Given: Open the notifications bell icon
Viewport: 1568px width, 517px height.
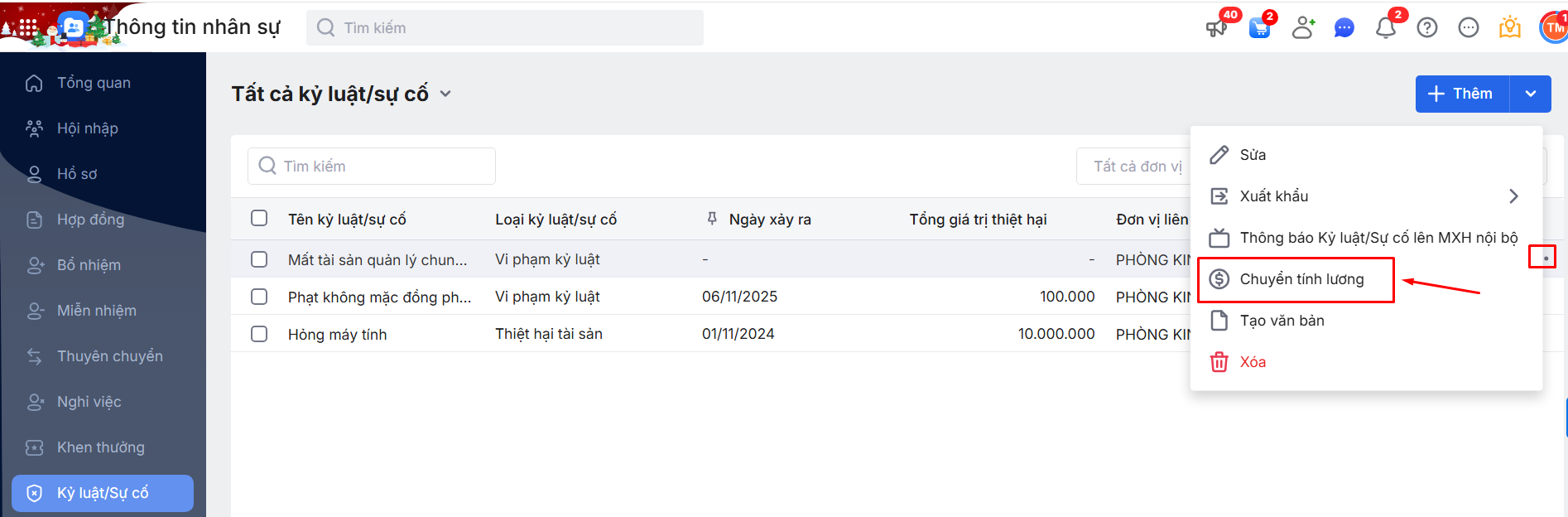Looking at the screenshot, I should 1385,28.
